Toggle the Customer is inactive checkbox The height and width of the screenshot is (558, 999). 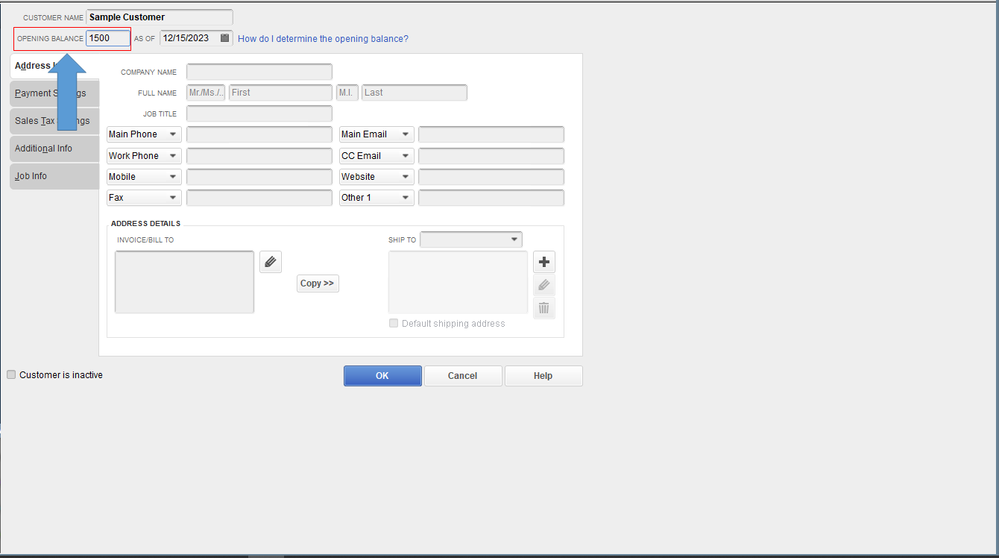11,375
